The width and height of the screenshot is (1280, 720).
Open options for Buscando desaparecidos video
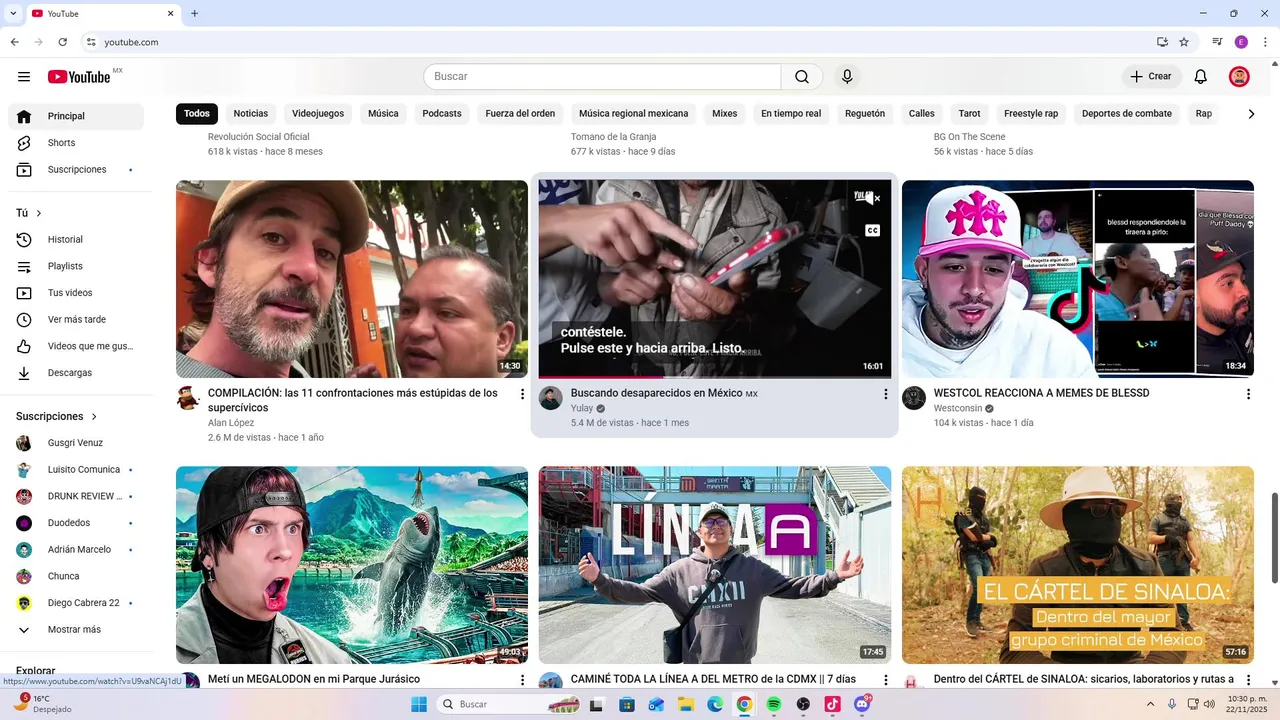click(885, 394)
